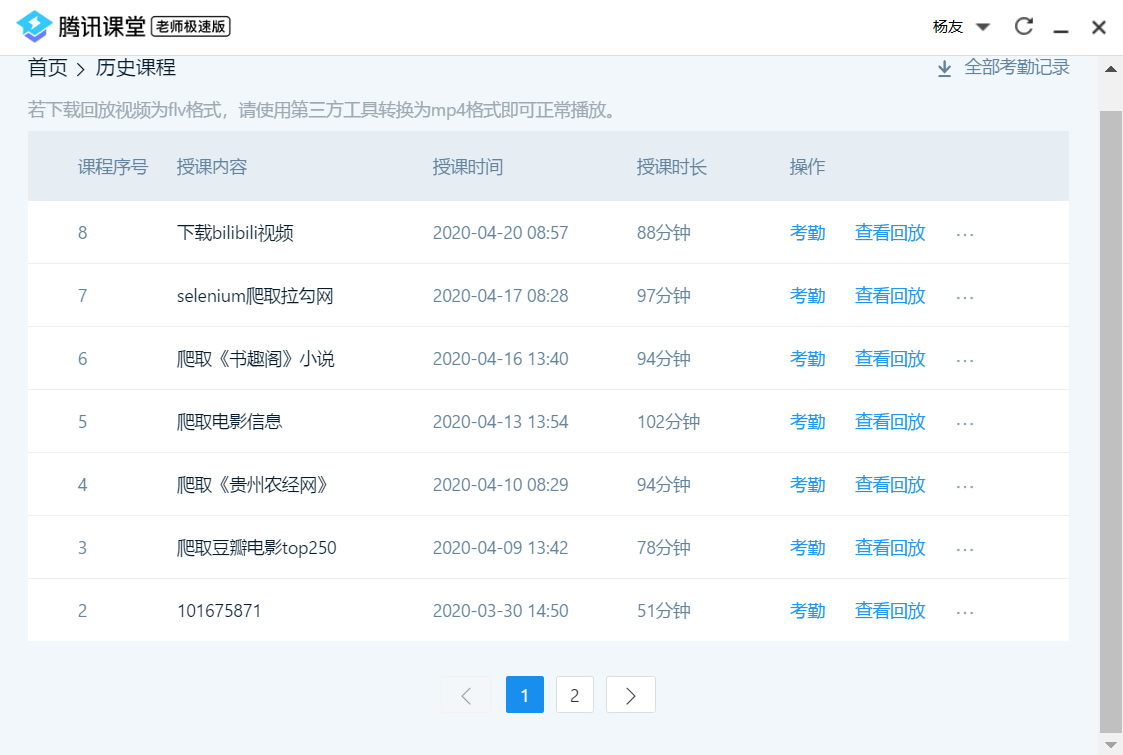Go to page 2 of the course list

pyautogui.click(x=574, y=694)
